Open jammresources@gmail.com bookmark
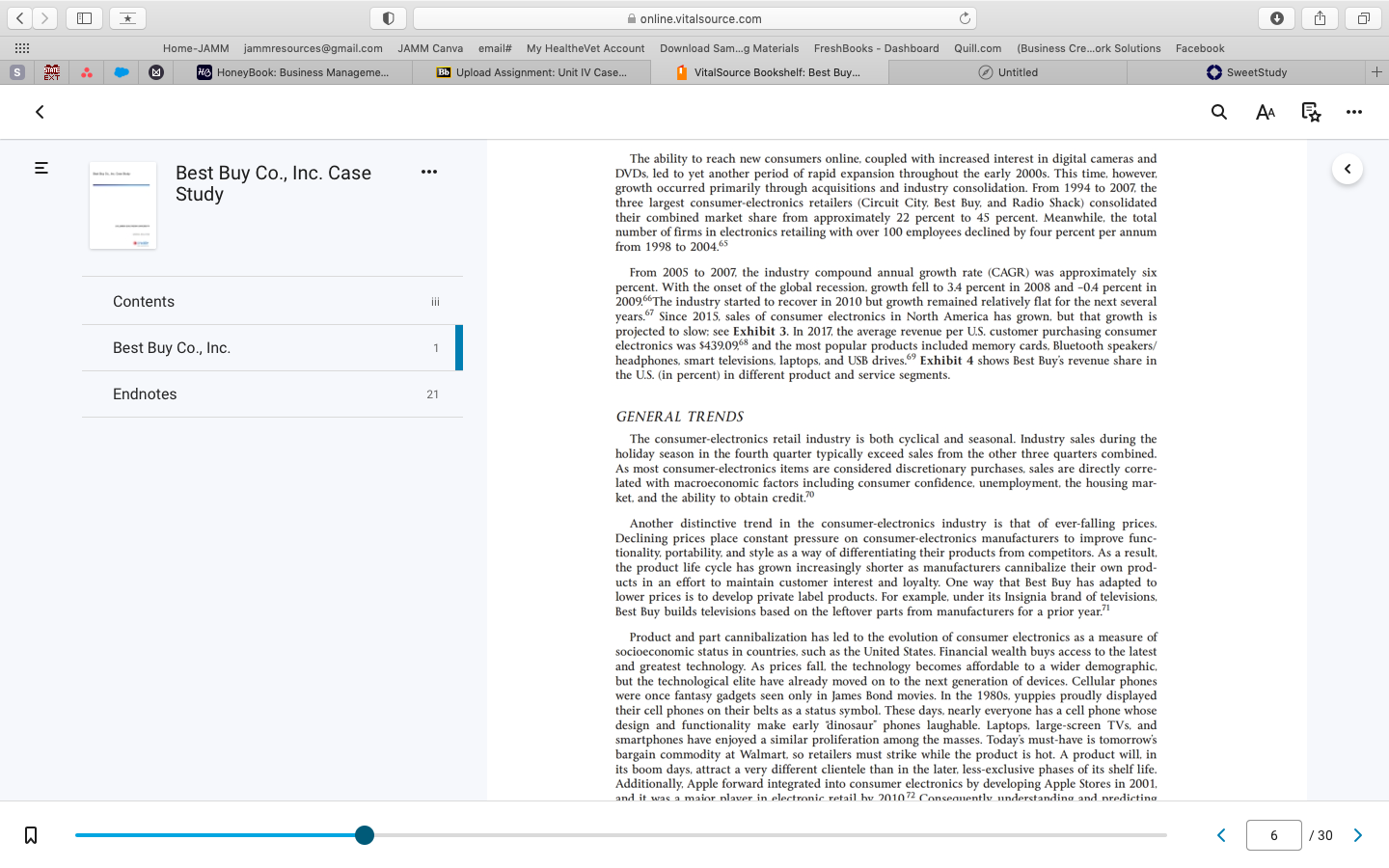Image resolution: width=1389 pixels, height=868 pixels. coord(313,48)
